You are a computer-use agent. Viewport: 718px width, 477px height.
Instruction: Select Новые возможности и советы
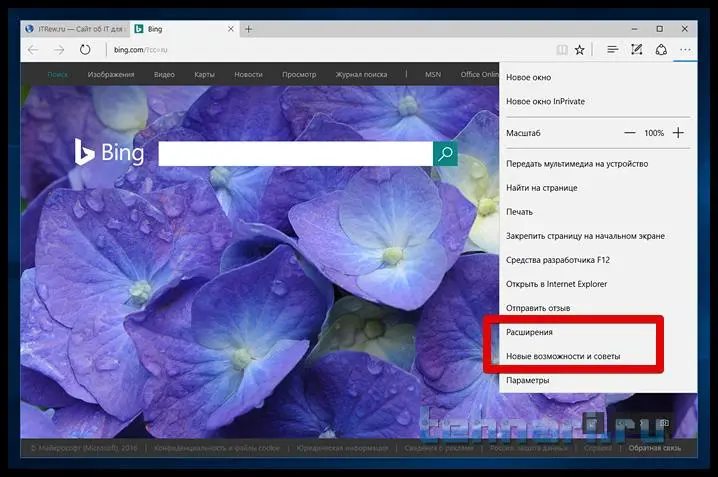[x=563, y=356]
